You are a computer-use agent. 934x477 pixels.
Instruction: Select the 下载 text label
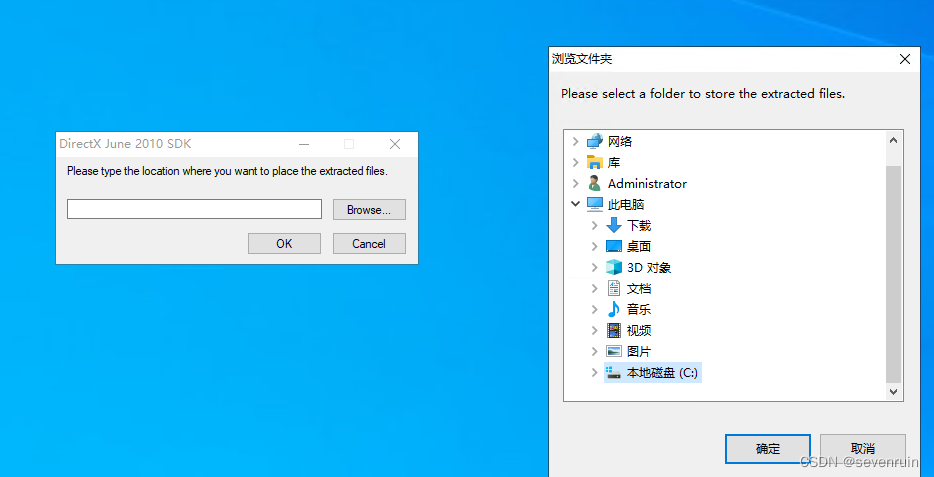(x=639, y=226)
